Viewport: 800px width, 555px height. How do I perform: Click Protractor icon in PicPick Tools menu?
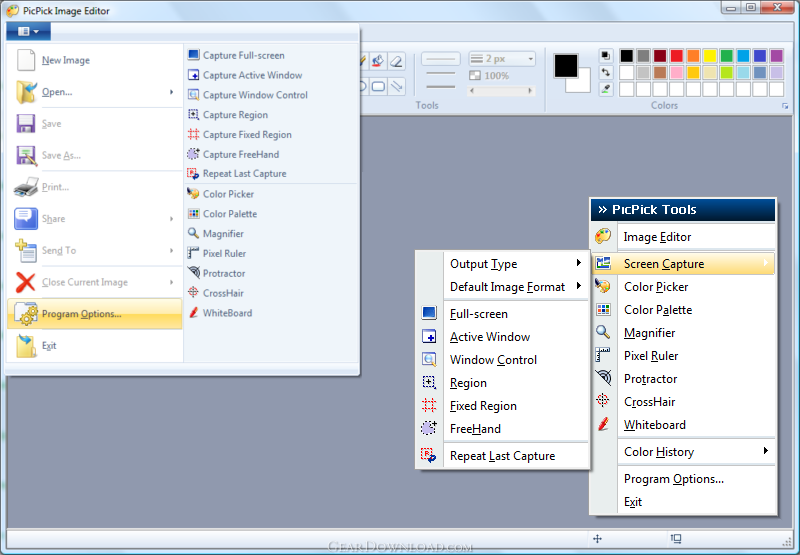[603, 378]
